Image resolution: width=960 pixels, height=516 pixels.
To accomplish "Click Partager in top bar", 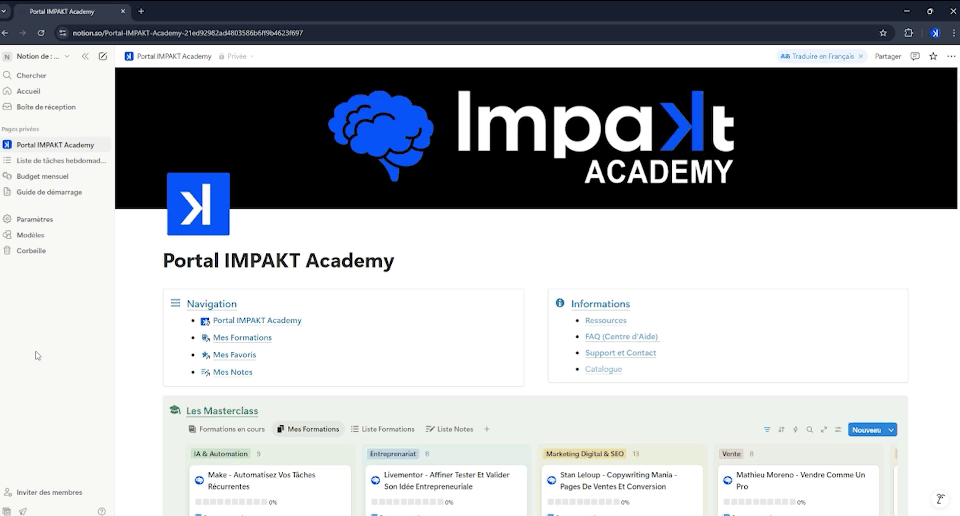I will click(x=888, y=56).
